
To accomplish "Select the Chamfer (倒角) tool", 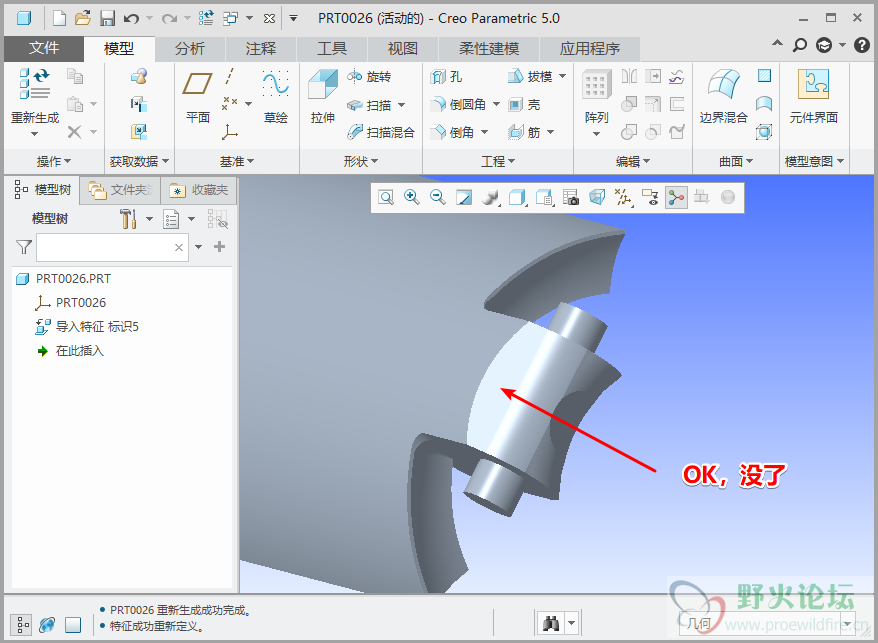I will point(452,132).
